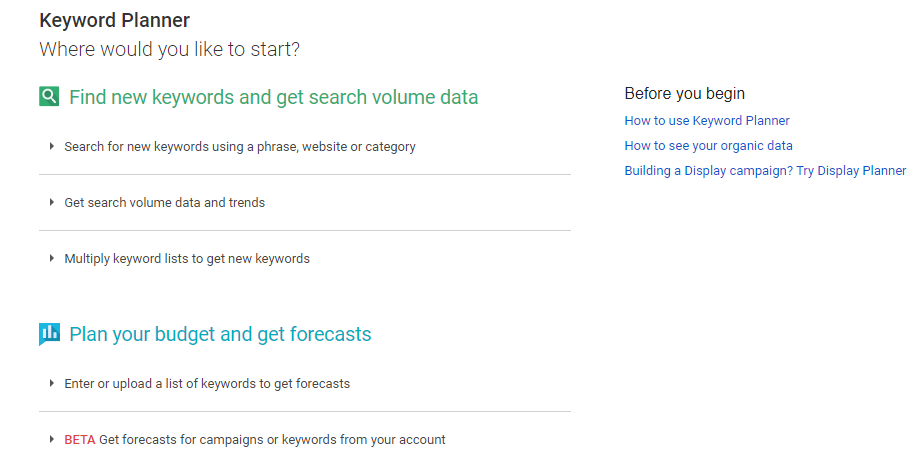Select "Get search volume data and trends" text
Screen dimensions: 907x462
click(165, 203)
